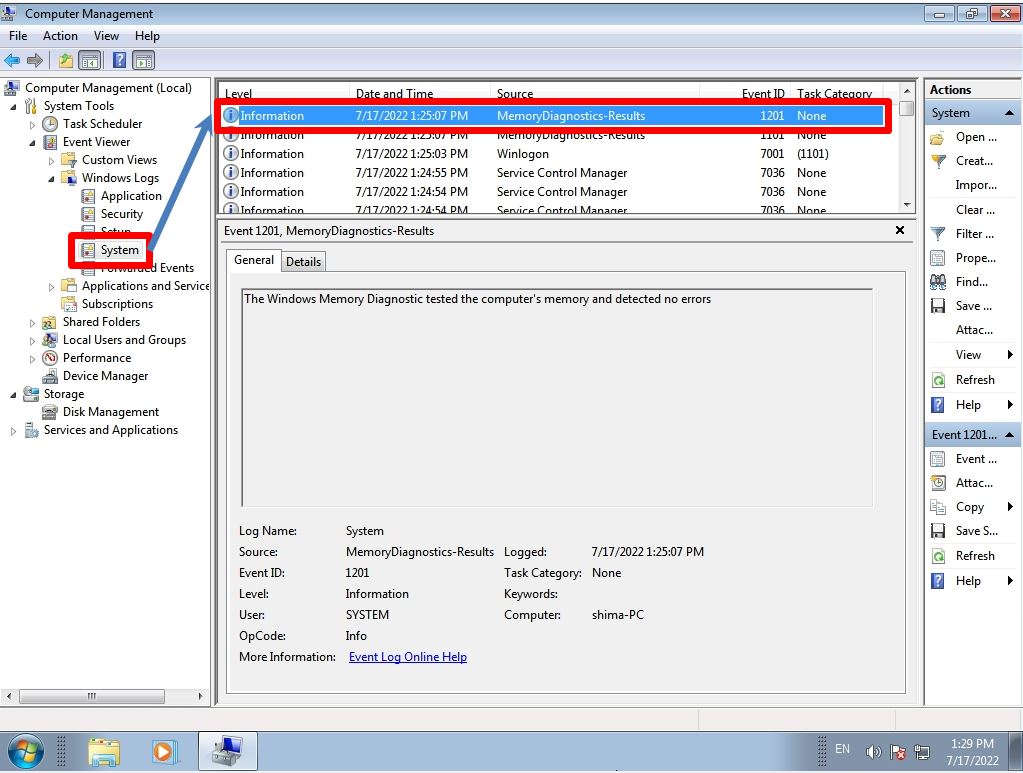Select the Filter Current Log icon
The height and width of the screenshot is (773, 1023).
point(938,233)
